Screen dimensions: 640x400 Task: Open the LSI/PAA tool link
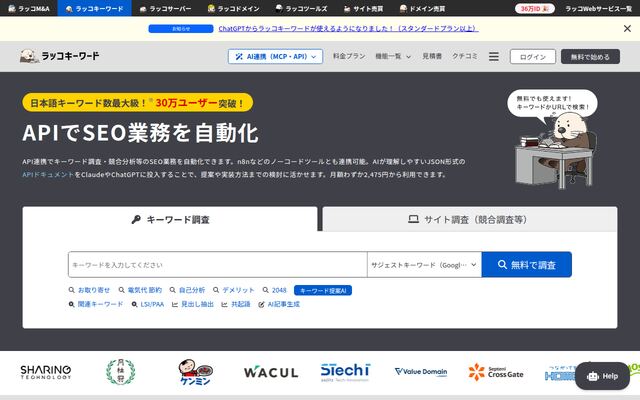tap(148, 304)
